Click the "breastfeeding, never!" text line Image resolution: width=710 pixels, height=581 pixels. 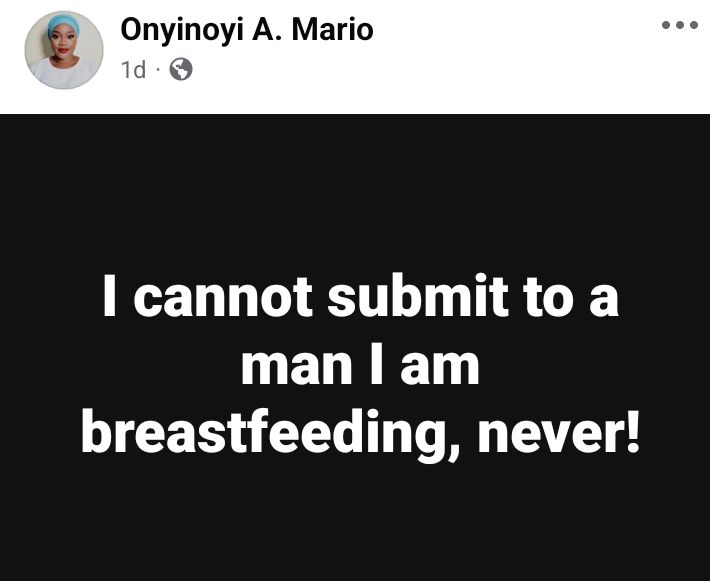pos(360,435)
